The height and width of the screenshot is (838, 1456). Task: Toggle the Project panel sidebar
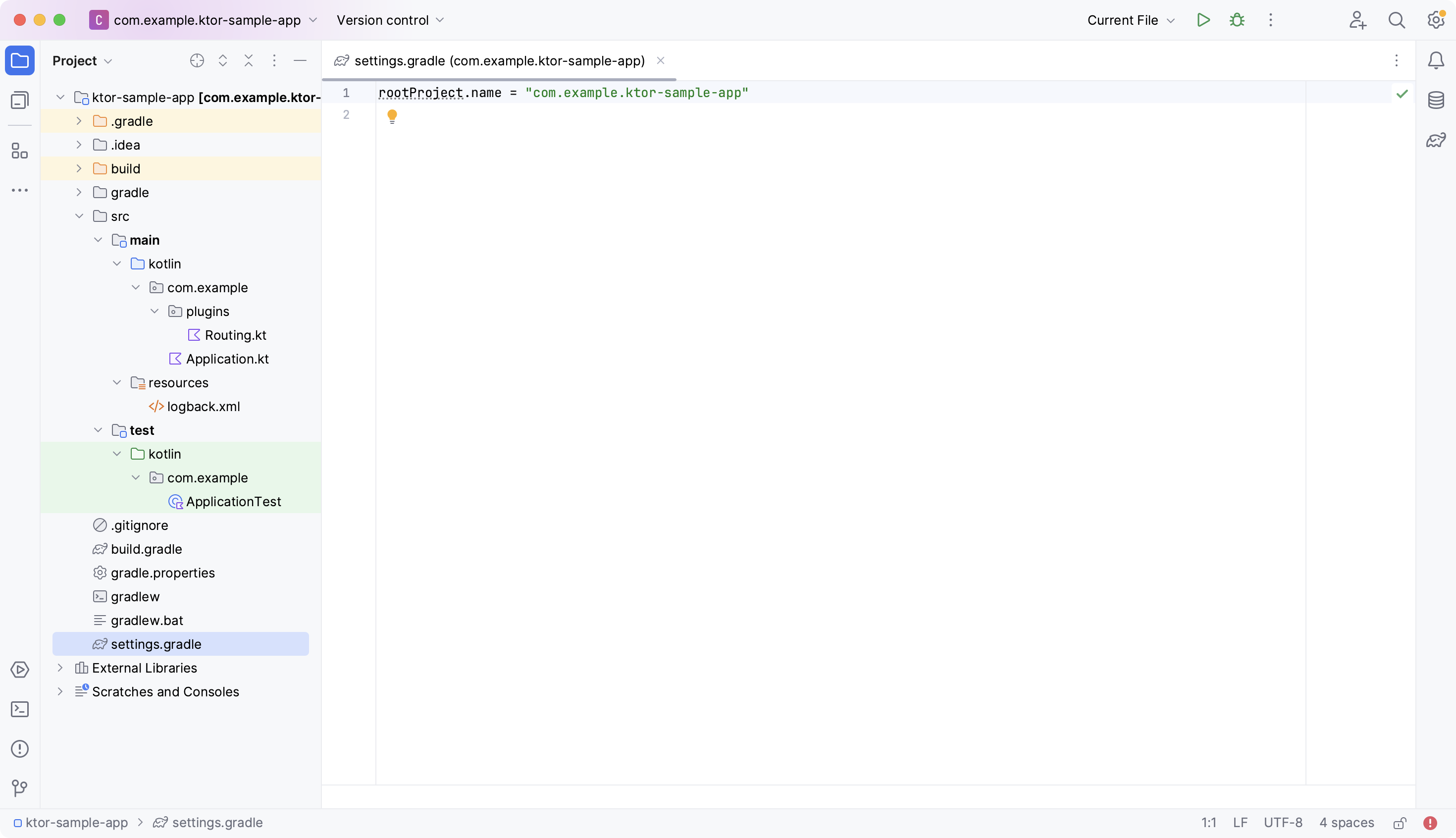point(20,61)
